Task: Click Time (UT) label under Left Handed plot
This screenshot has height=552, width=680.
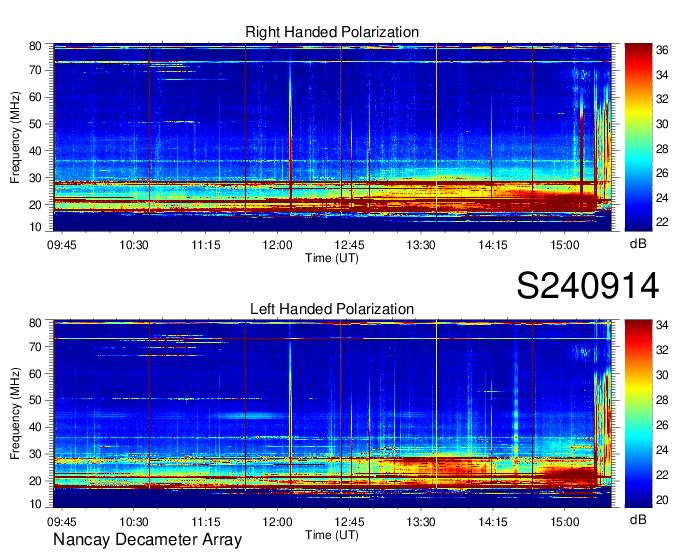Action: point(332,535)
